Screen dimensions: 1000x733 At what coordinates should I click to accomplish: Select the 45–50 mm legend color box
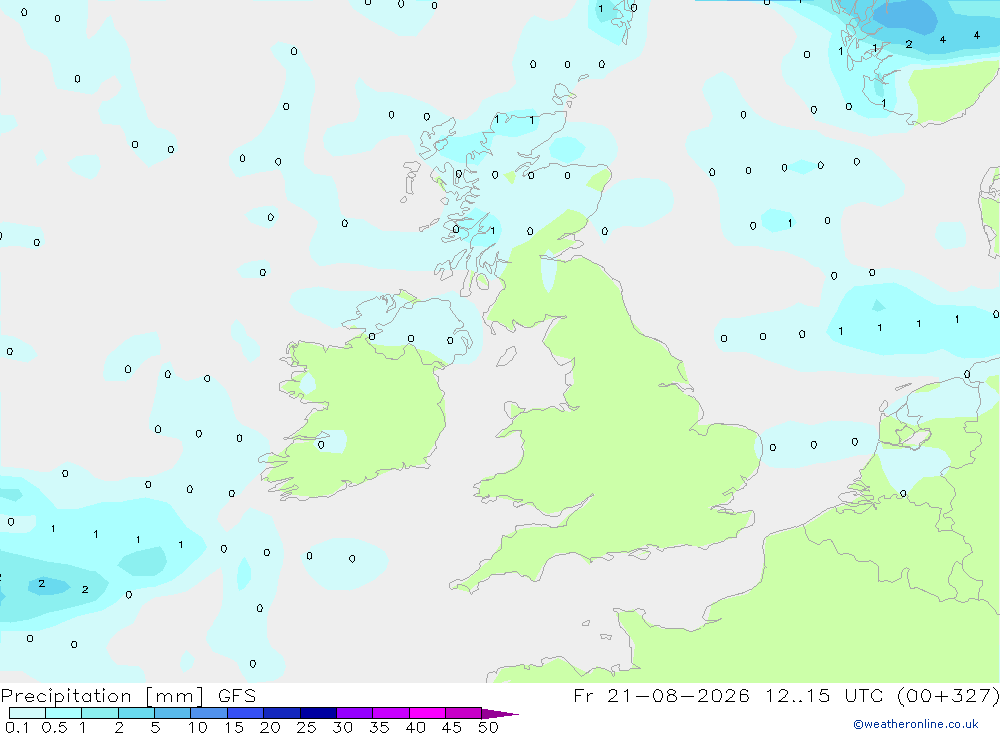pos(464,713)
